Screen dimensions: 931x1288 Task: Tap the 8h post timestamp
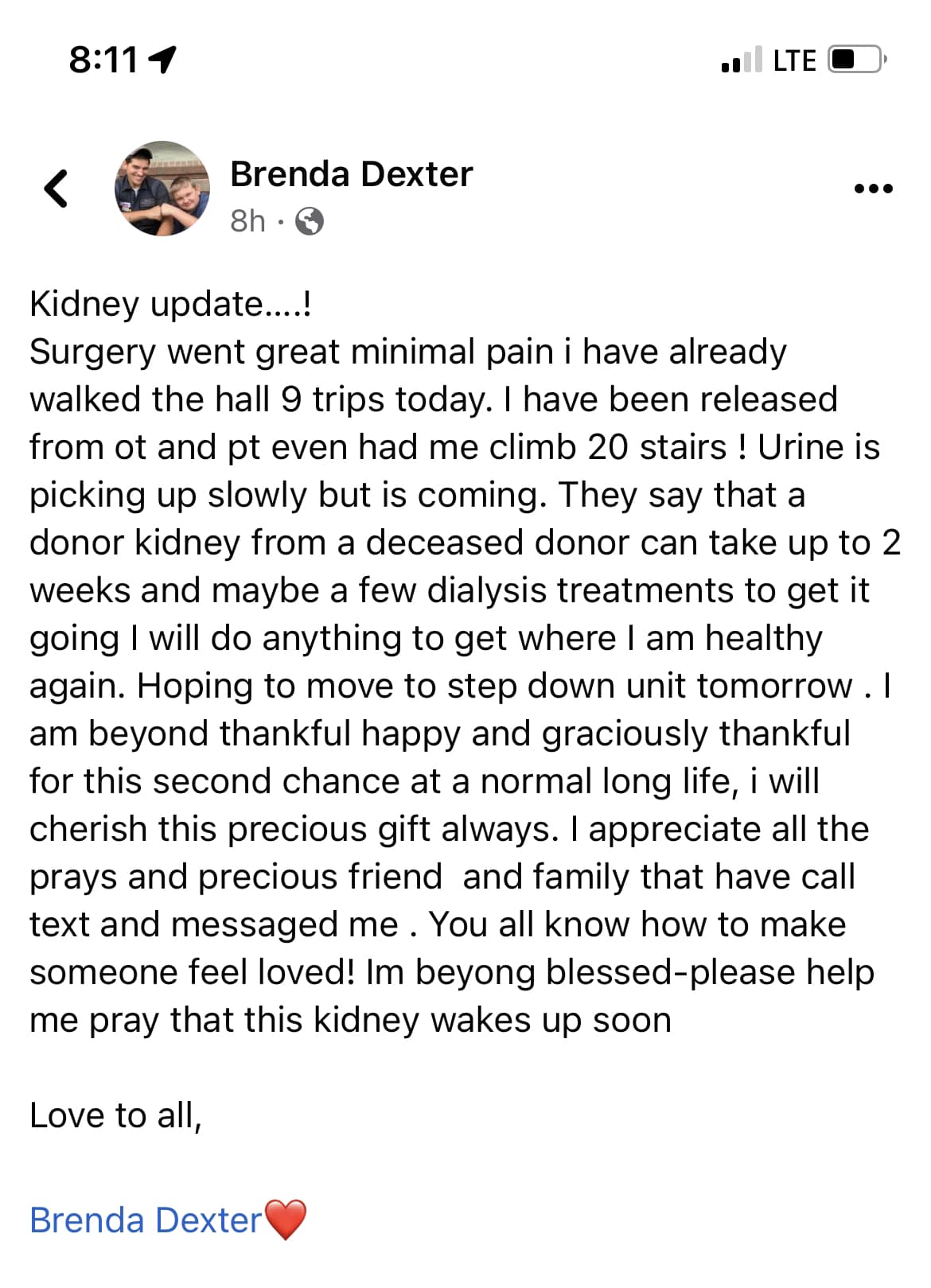[247, 221]
